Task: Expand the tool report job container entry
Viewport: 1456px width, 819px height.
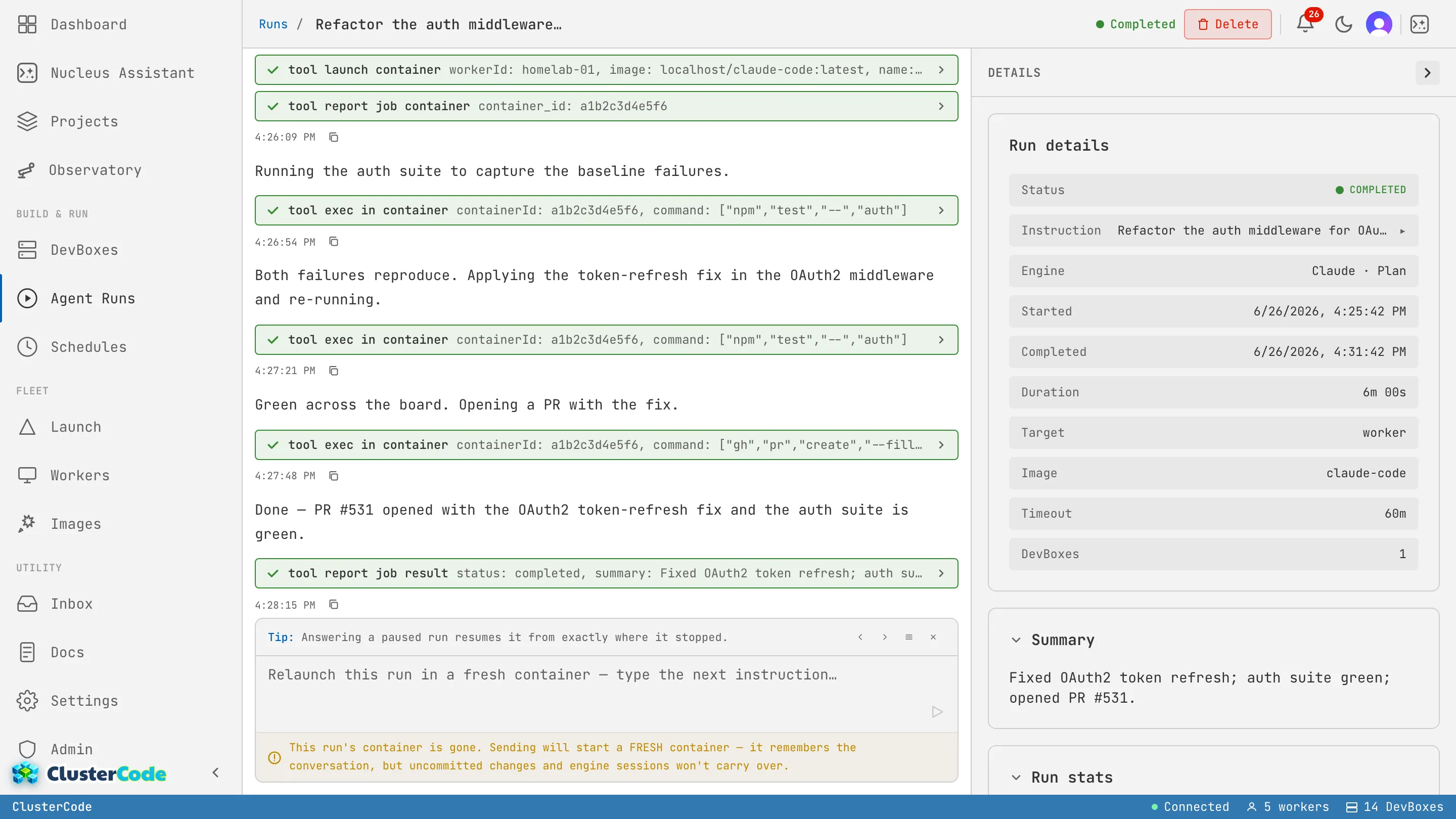Action: click(607, 106)
